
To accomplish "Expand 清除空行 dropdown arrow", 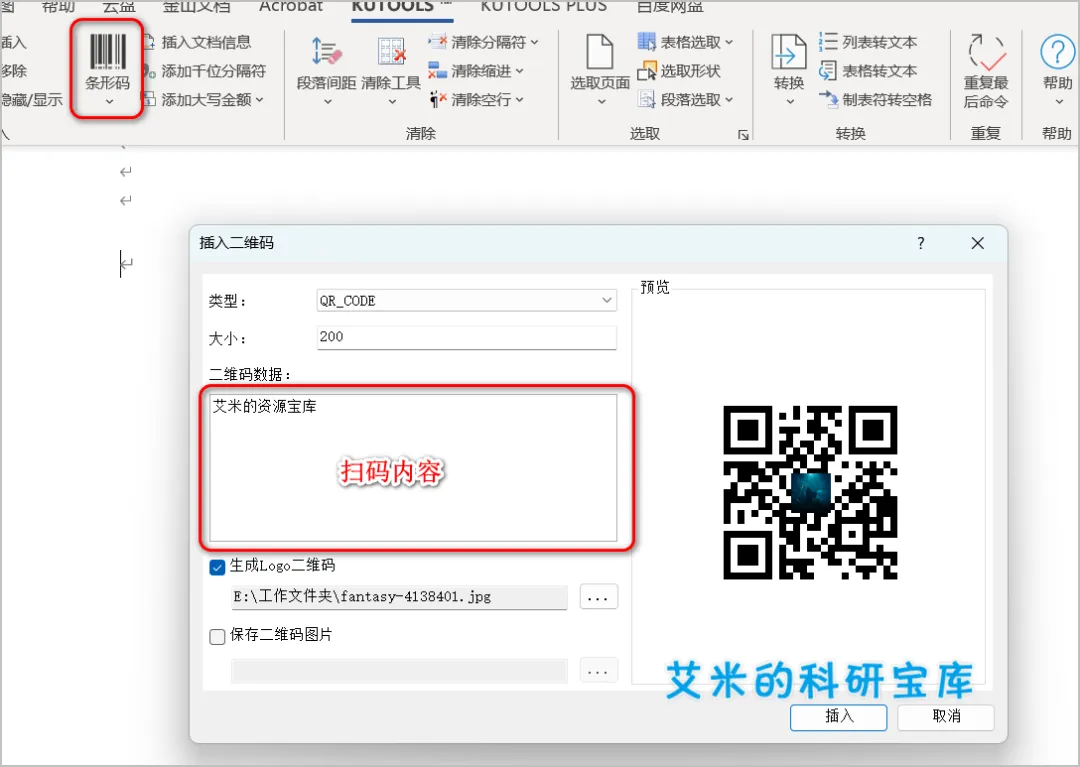I will [x=519, y=100].
